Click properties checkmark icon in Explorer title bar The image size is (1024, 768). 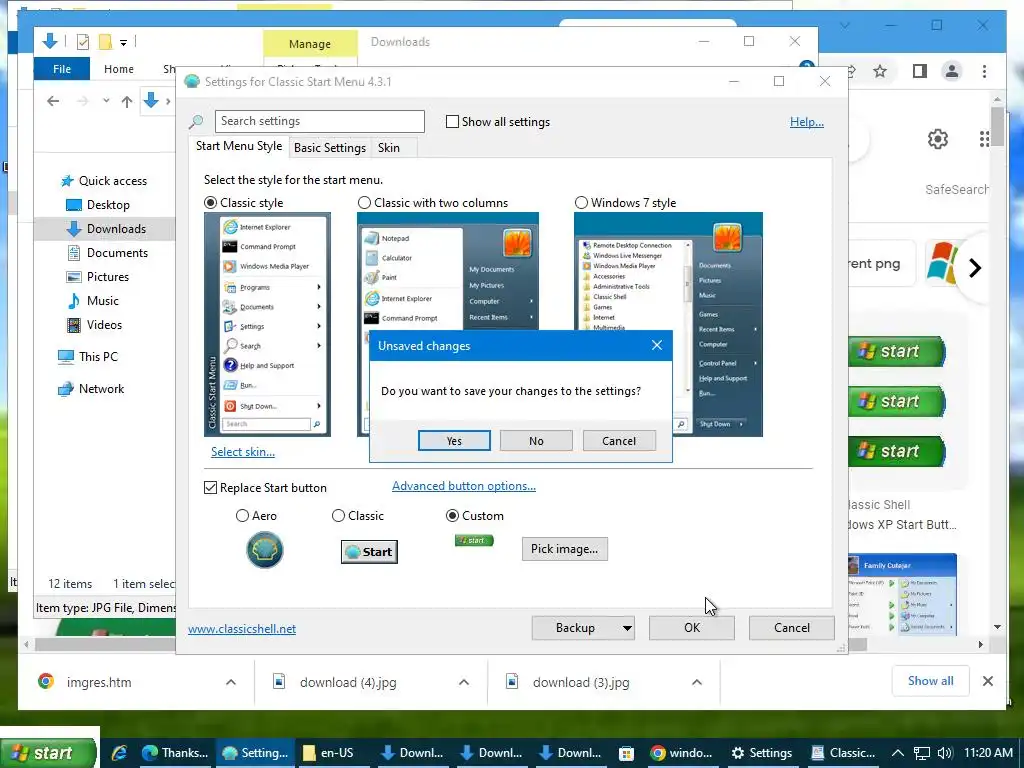click(82, 42)
